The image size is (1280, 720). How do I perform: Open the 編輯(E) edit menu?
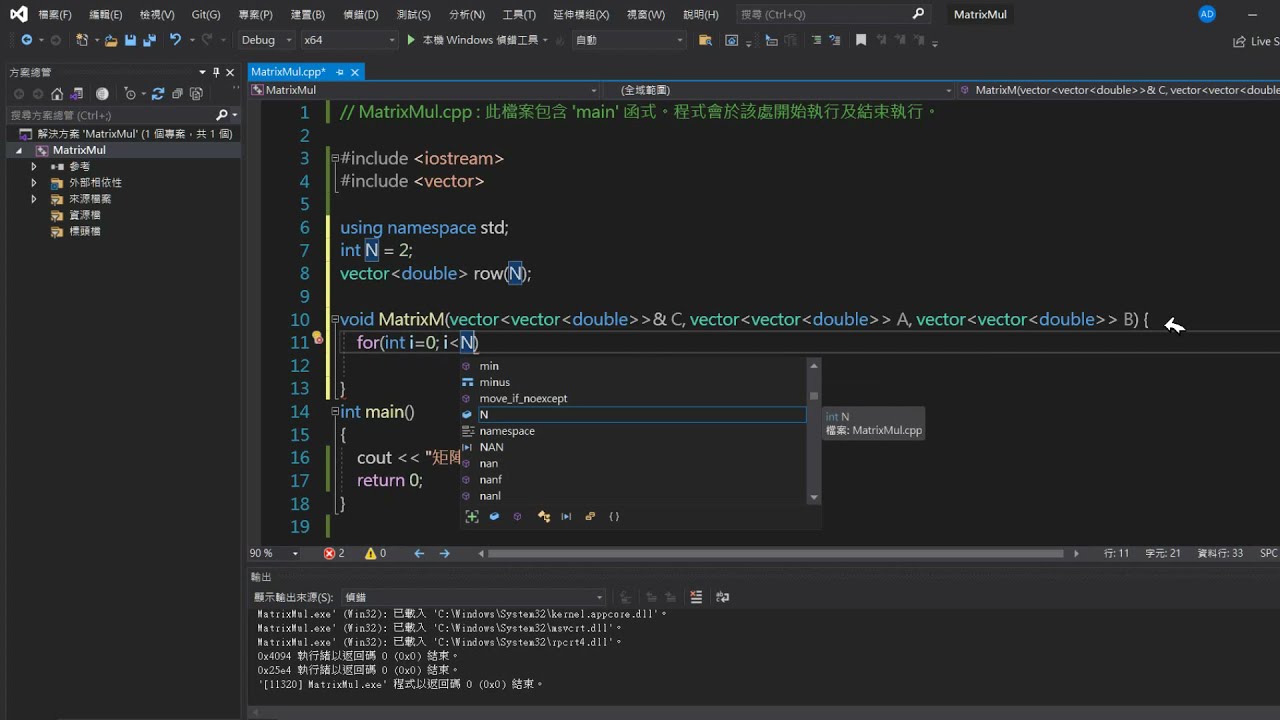pyautogui.click(x=105, y=15)
